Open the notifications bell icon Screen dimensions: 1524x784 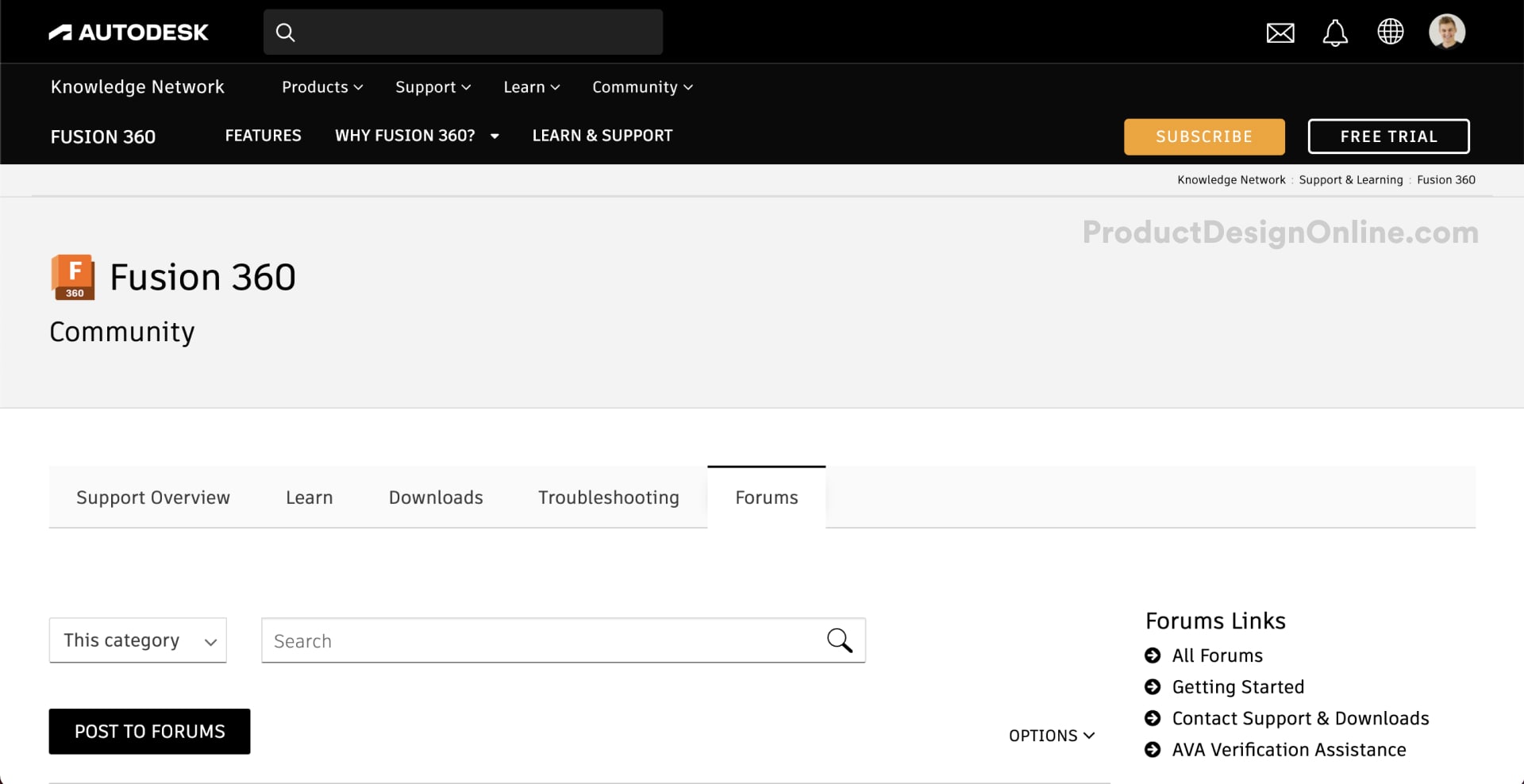(x=1335, y=33)
